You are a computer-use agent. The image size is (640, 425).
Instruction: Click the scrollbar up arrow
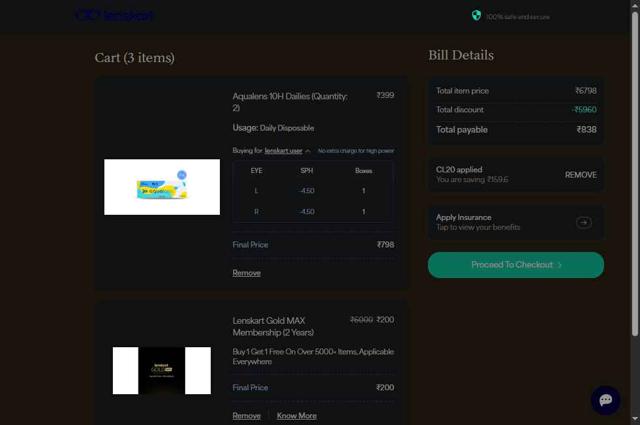coord(635,5)
